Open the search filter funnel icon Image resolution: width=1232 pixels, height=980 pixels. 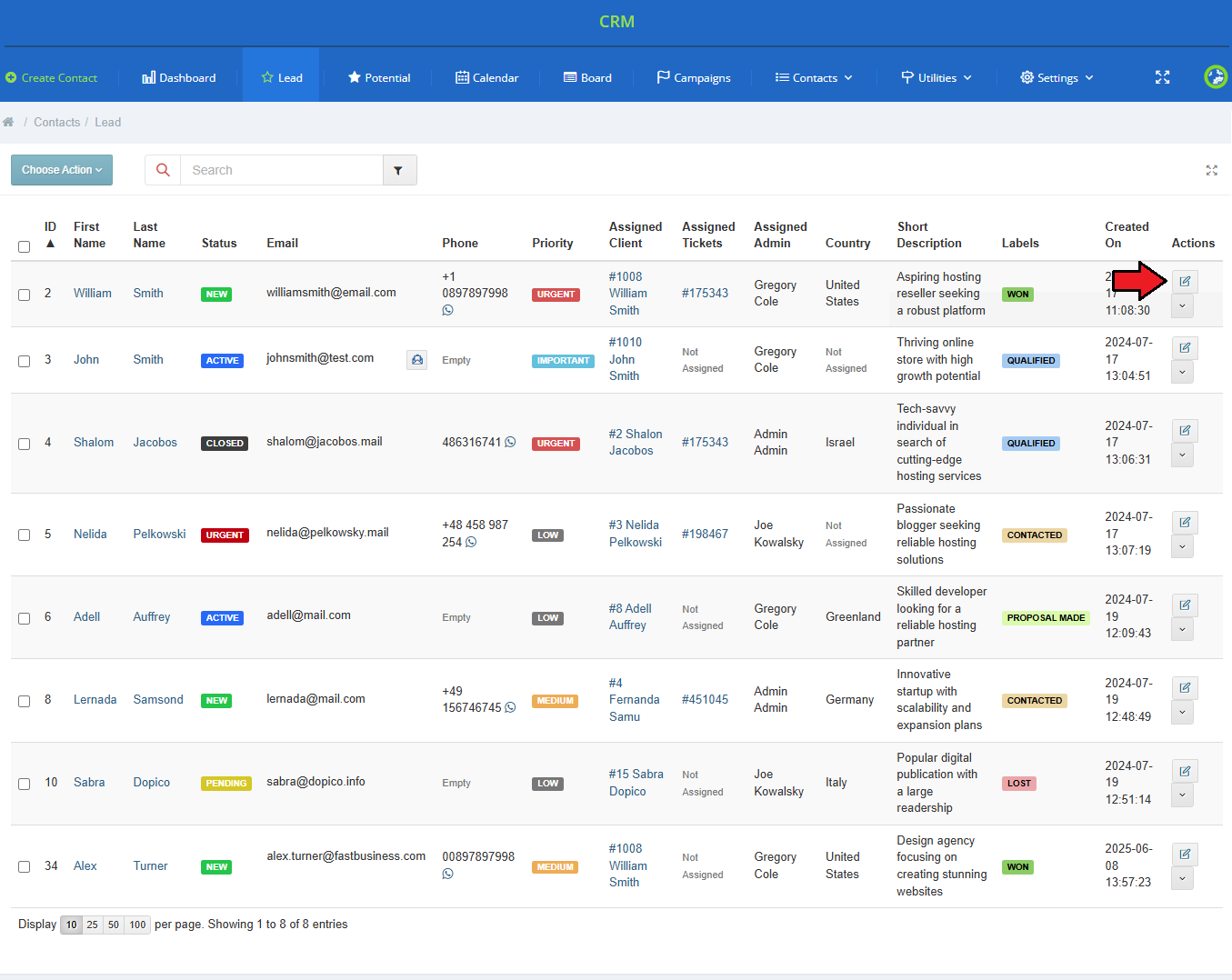(x=398, y=170)
